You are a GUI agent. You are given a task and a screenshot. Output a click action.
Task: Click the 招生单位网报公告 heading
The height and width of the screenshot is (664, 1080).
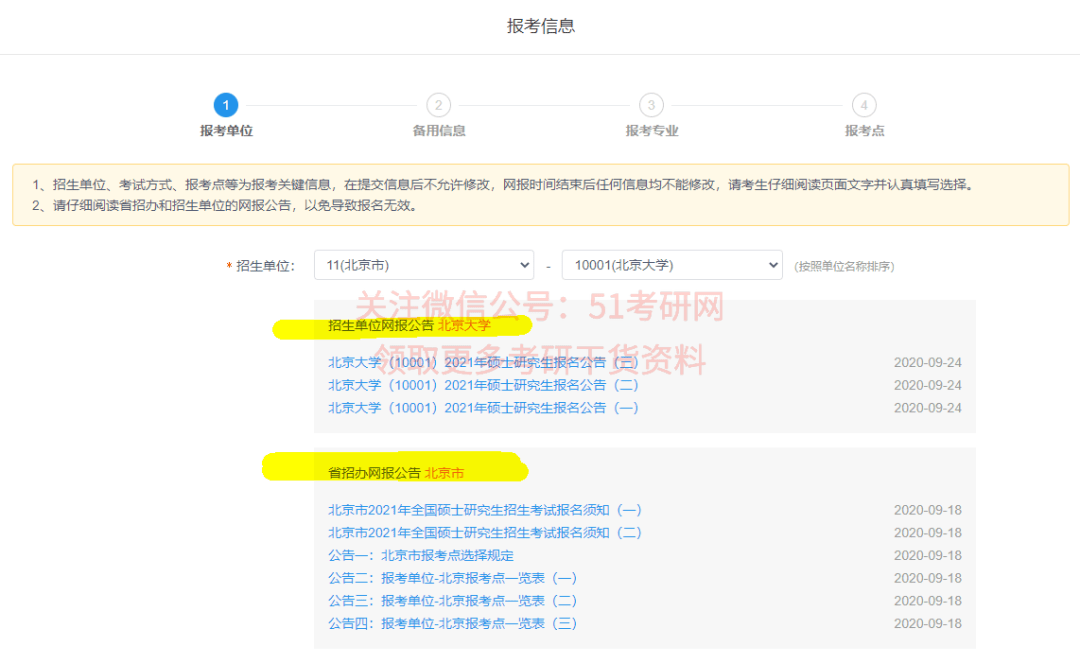pyautogui.click(x=381, y=325)
